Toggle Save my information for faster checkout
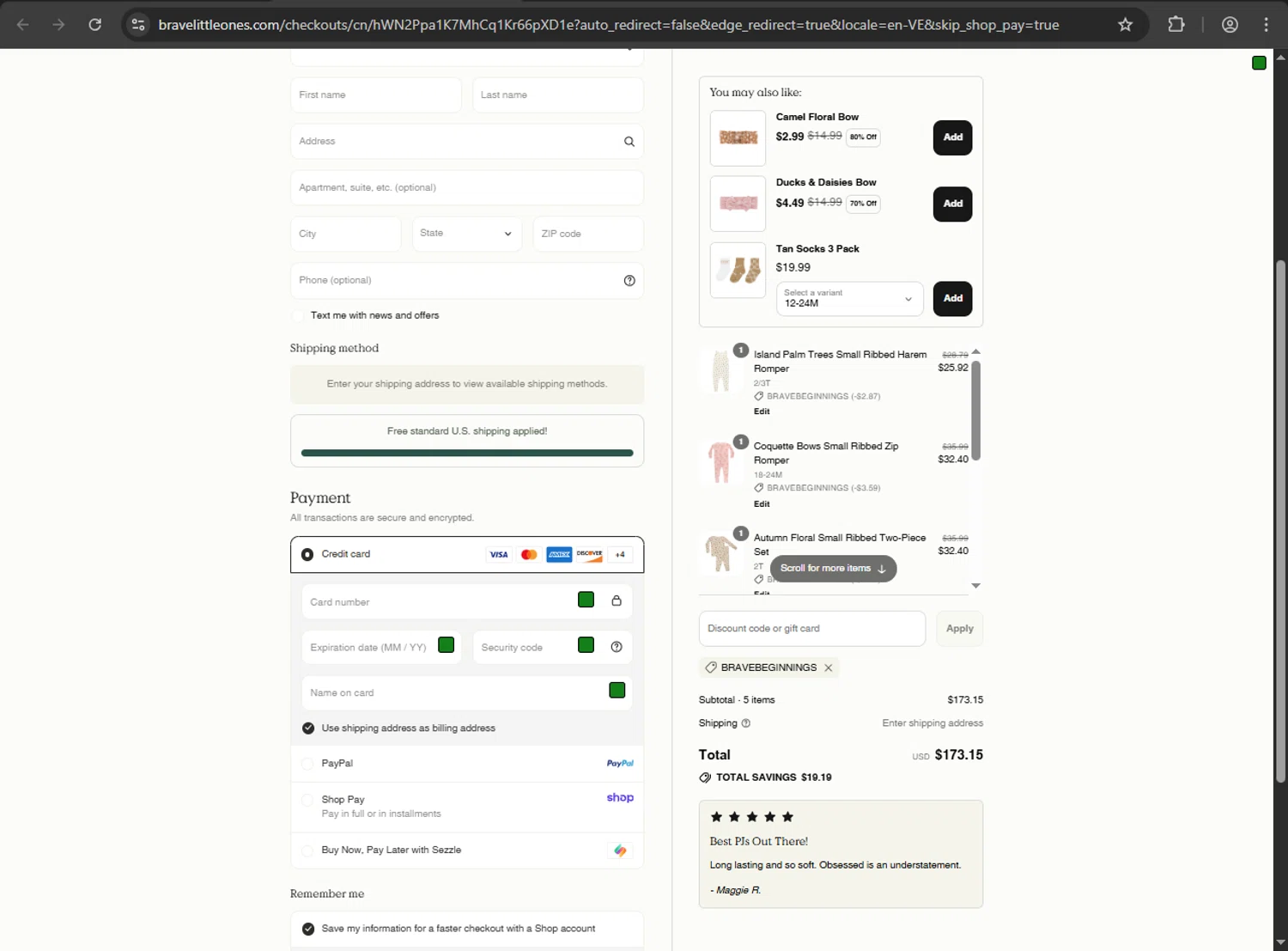Image resolution: width=1288 pixels, height=951 pixels. pos(308,929)
